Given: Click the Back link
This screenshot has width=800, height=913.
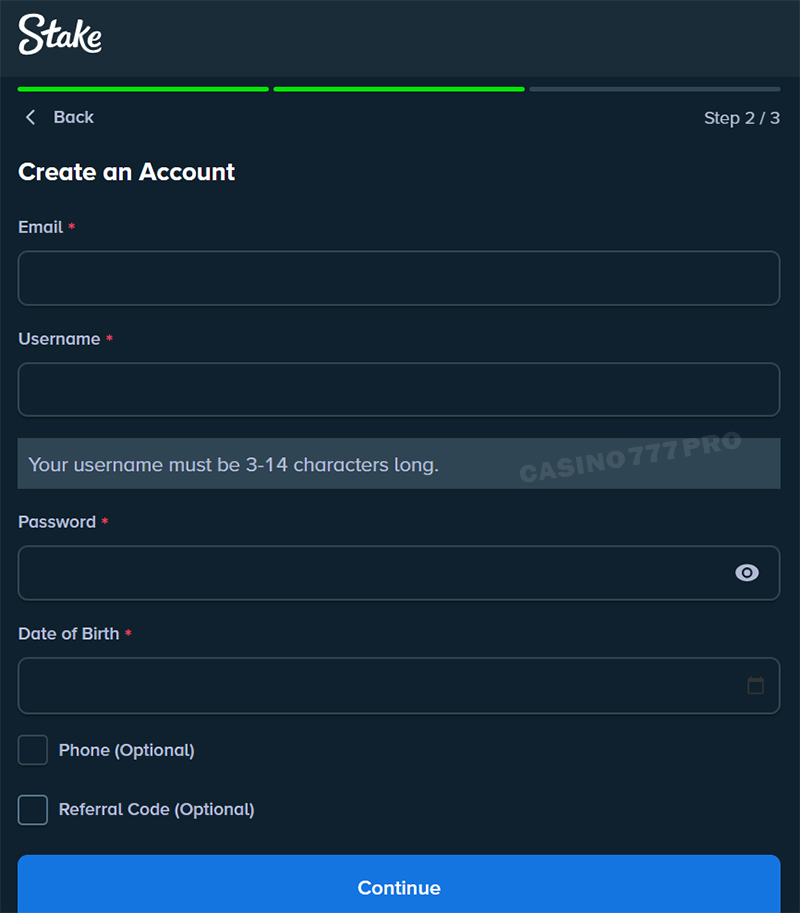Looking at the screenshot, I should click(73, 117).
